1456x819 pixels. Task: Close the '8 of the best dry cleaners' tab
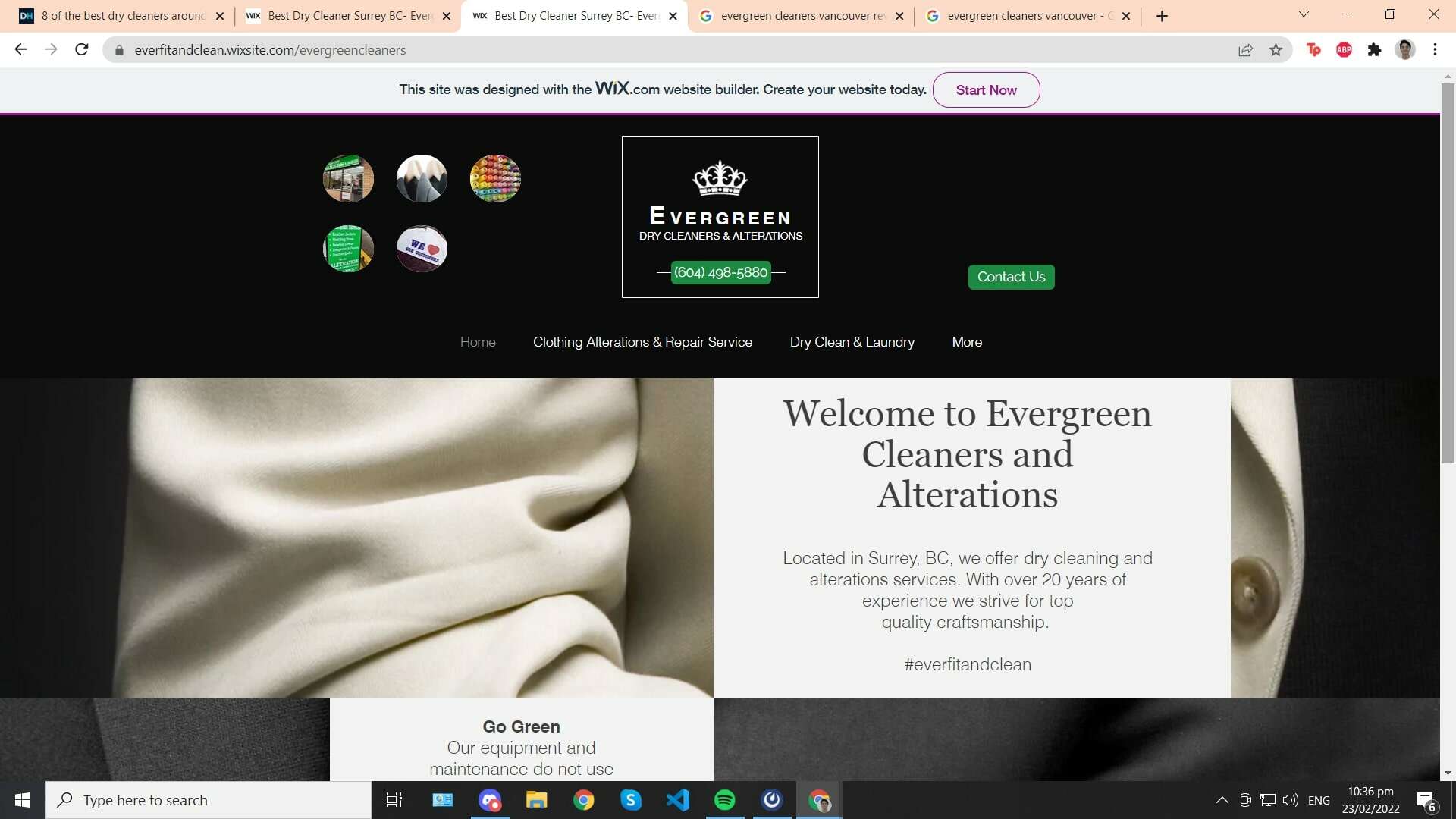click(220, 16)
